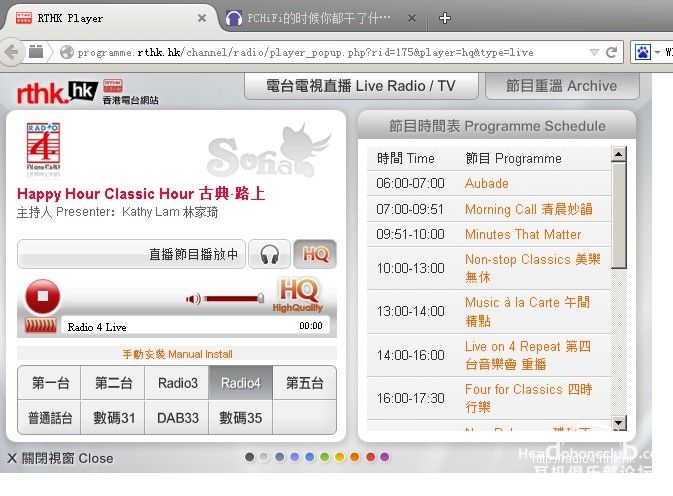Image resolution: width=673 pixels, height=496 pixels.
Task: Mute using the speaker volume icon
Action: tap(193, 299)
